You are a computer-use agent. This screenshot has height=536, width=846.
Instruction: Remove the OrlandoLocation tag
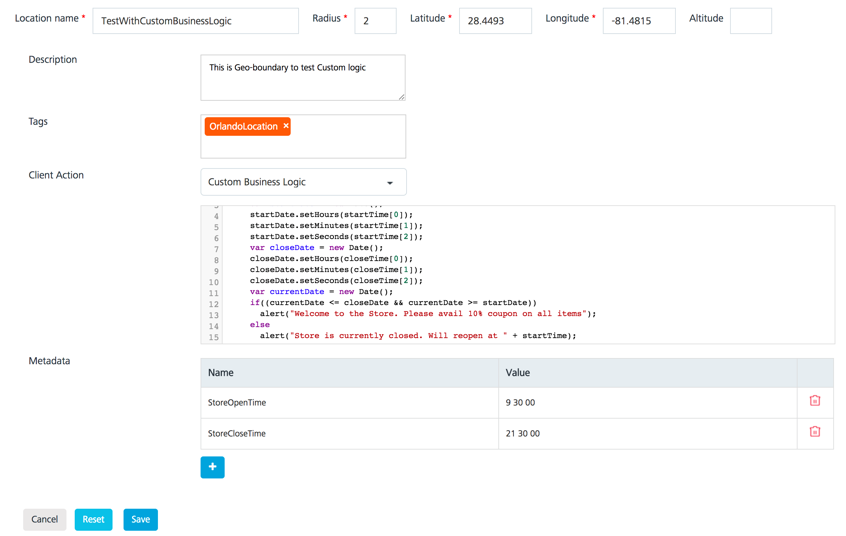point(286,127)
